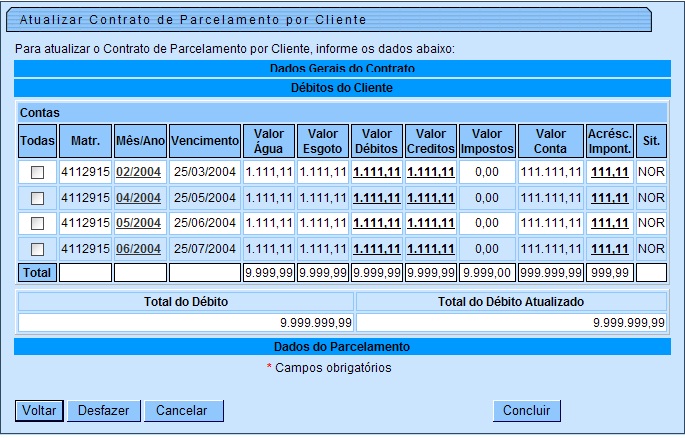Collapse the Débitos do Cliente section
The height and width of the screenshot is (438, 685).
point(342,88)
